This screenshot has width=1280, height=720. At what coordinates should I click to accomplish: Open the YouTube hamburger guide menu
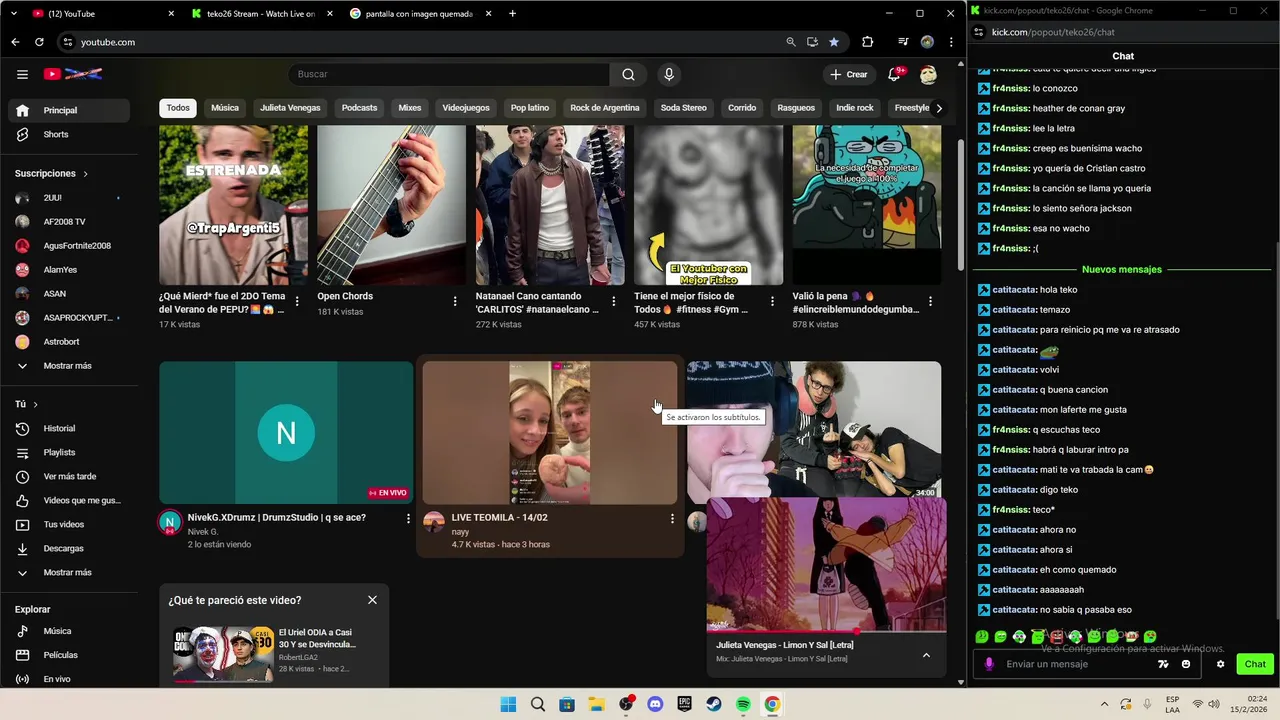coord(22,74)
